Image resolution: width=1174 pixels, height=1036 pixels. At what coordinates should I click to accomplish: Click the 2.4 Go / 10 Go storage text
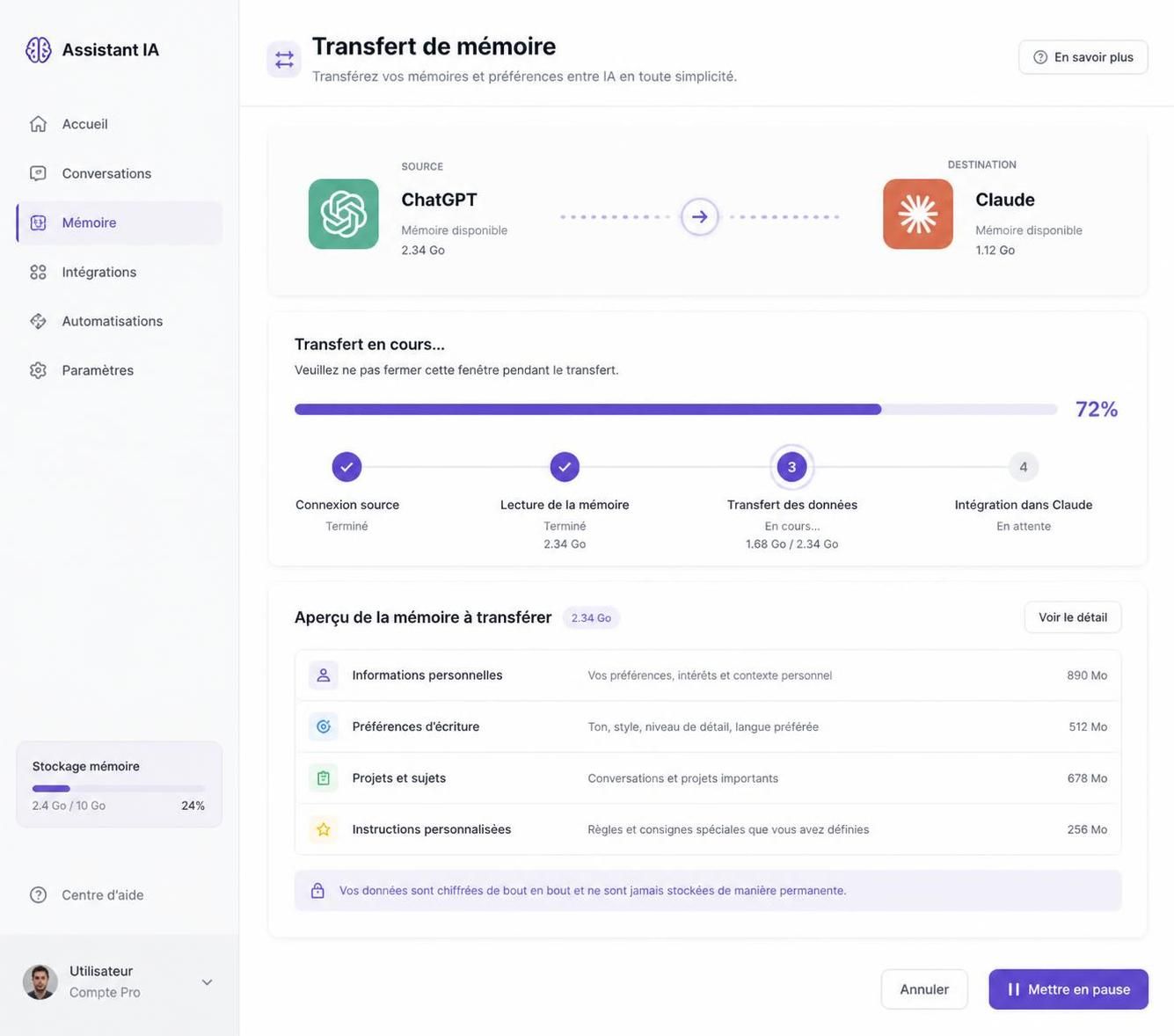click(69, 806)
